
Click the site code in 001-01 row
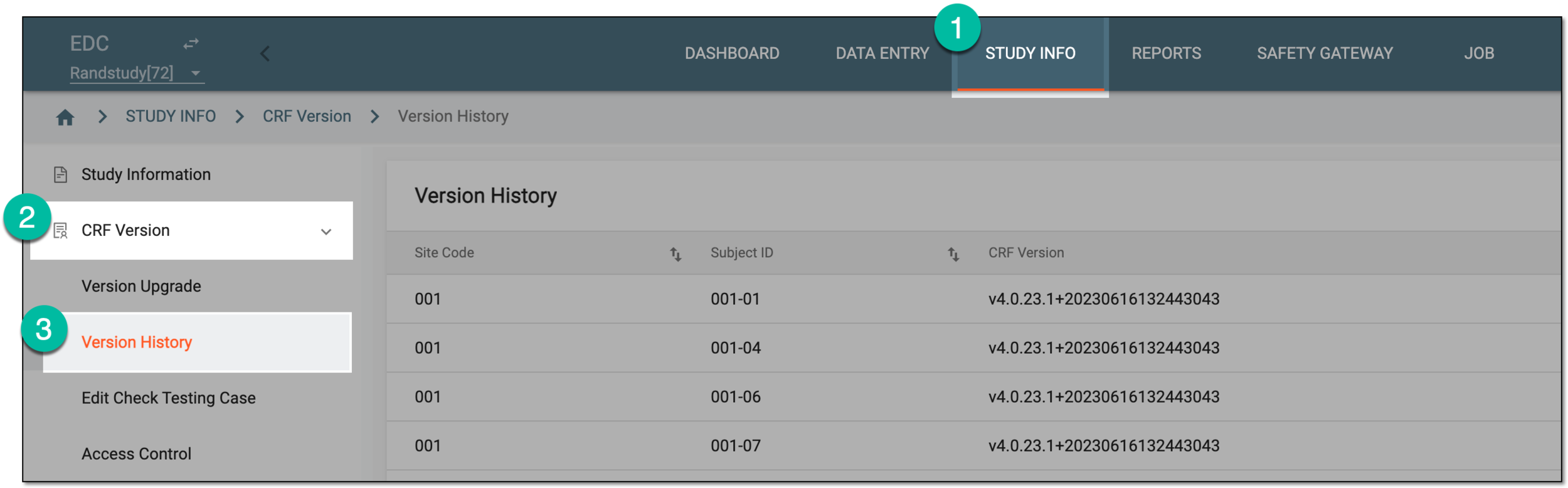coord(428,299)
